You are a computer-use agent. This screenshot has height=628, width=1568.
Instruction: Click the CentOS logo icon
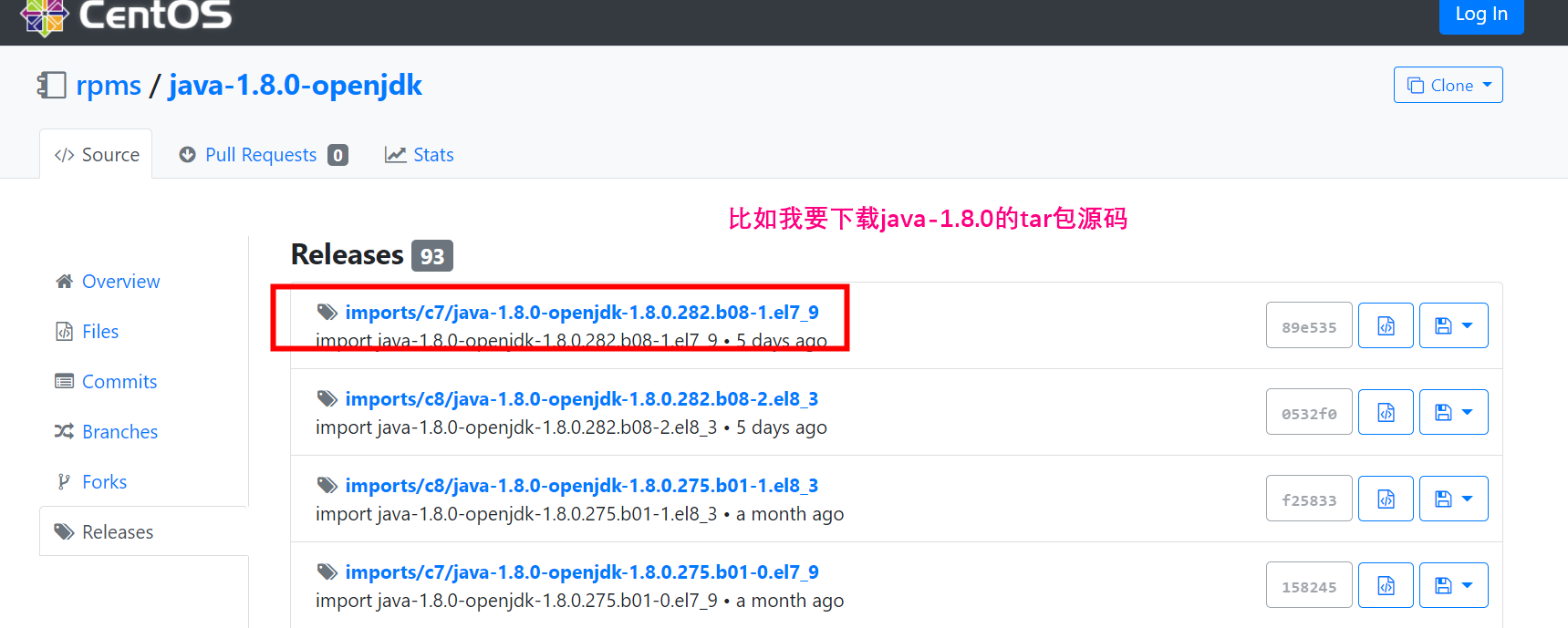pos(45,16)
